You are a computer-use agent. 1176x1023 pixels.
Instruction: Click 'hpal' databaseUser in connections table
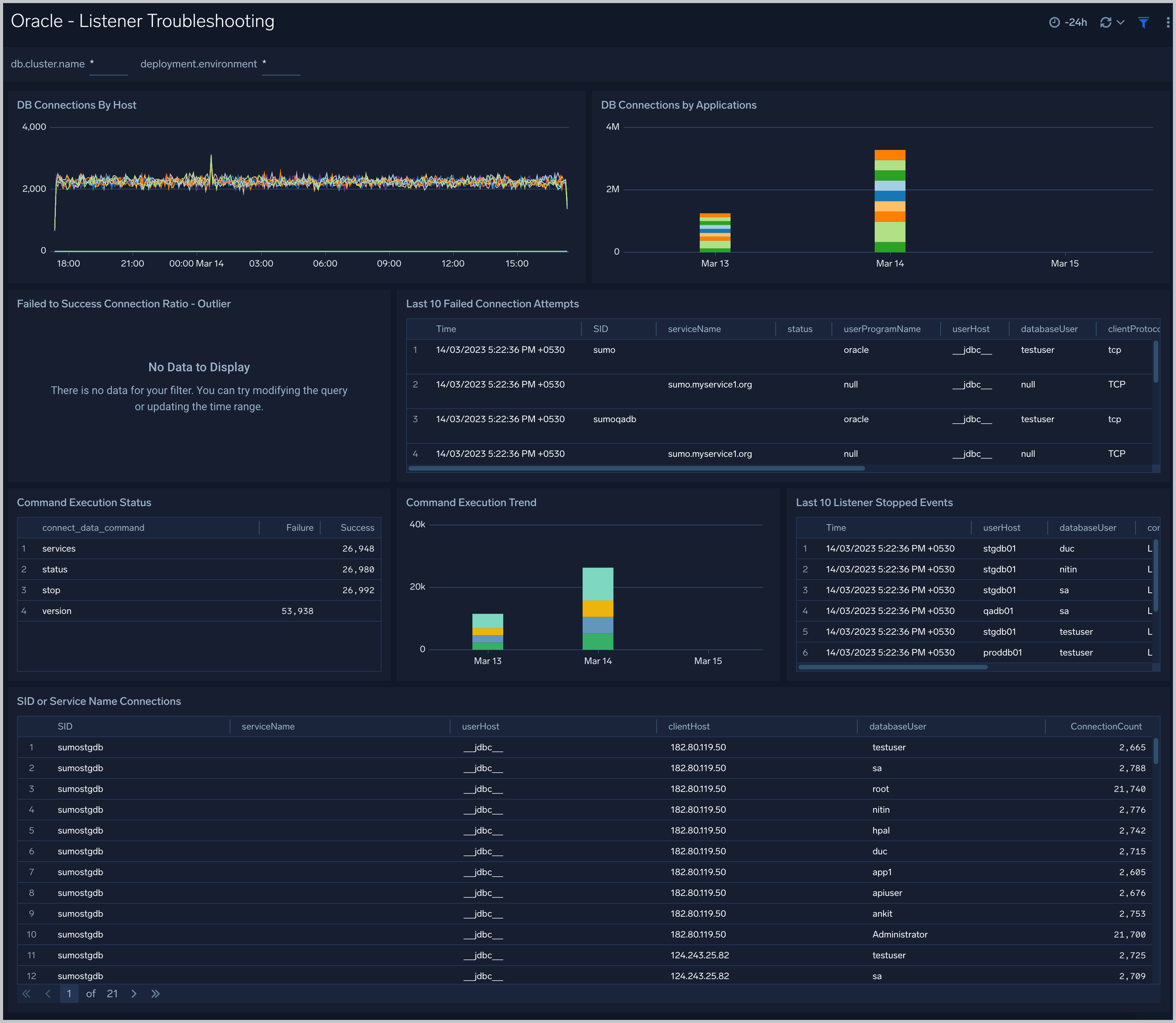(x=881, y=831)
